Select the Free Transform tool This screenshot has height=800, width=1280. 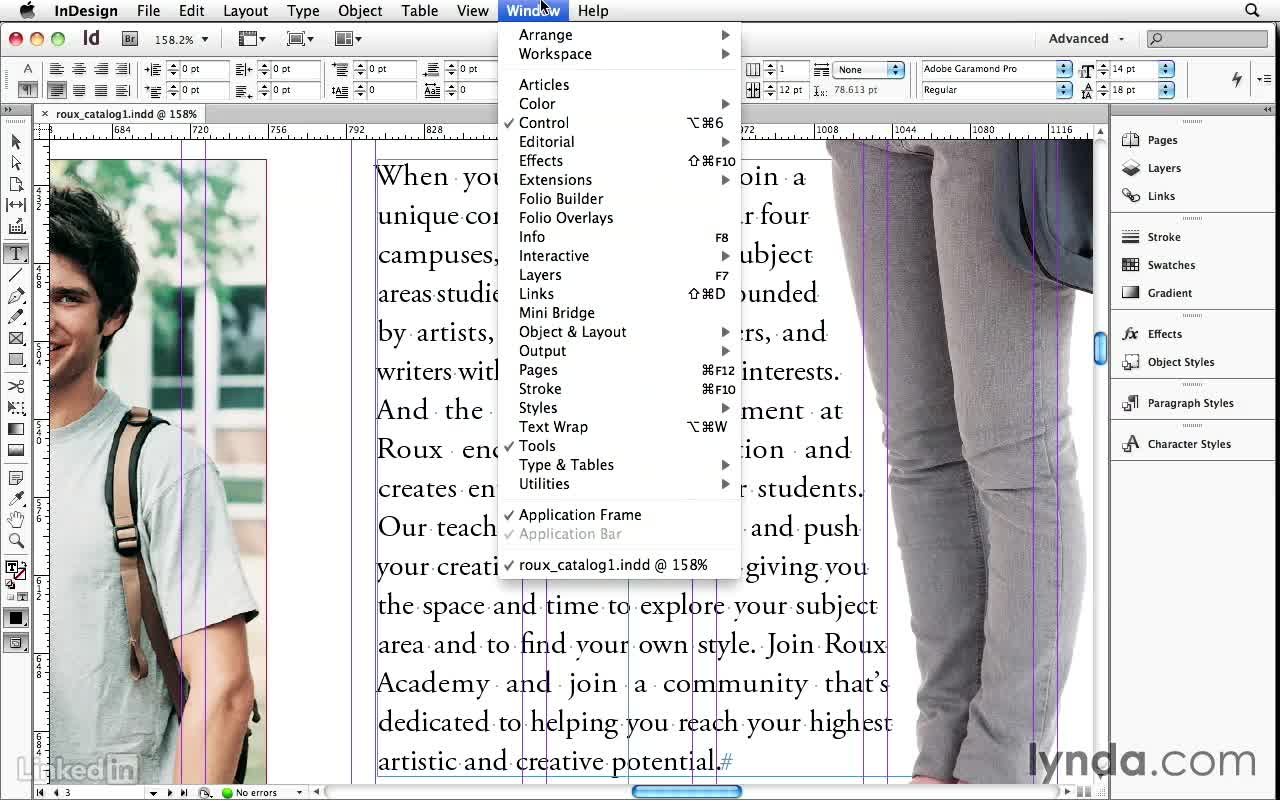point(16,407)
